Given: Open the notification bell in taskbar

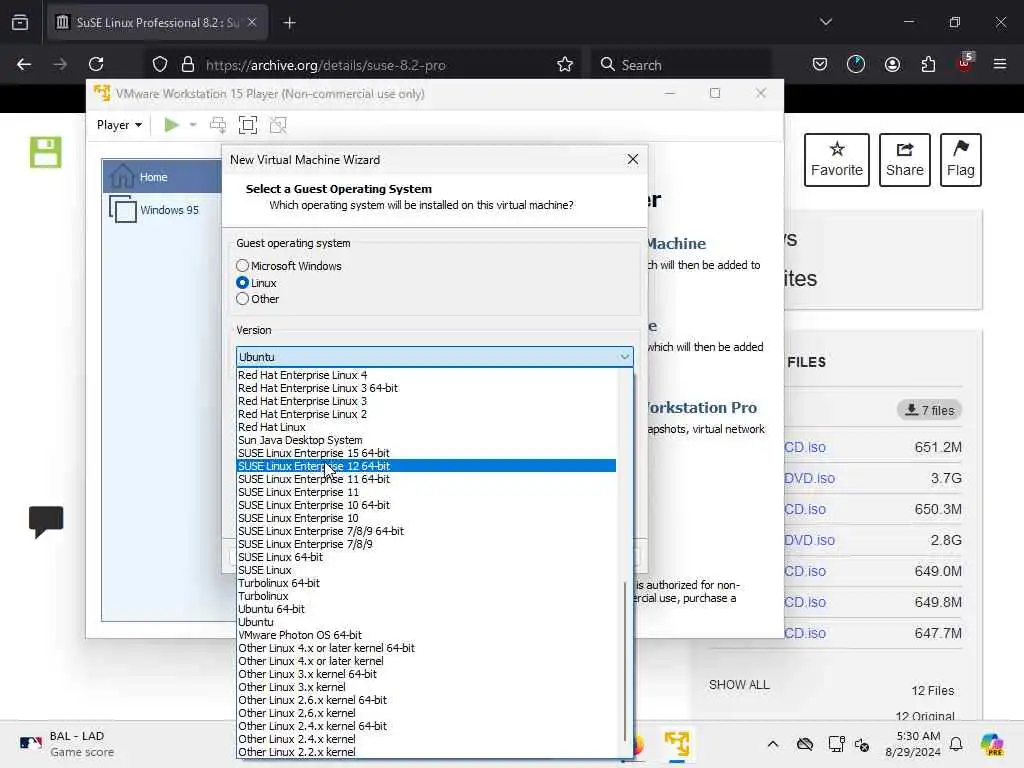Looking at the screenshot, I should click(956, 744).
